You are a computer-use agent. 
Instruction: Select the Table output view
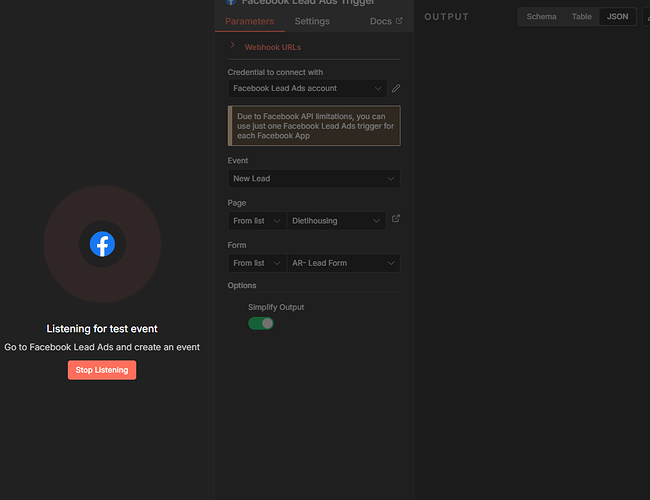(x=582, y=17)
